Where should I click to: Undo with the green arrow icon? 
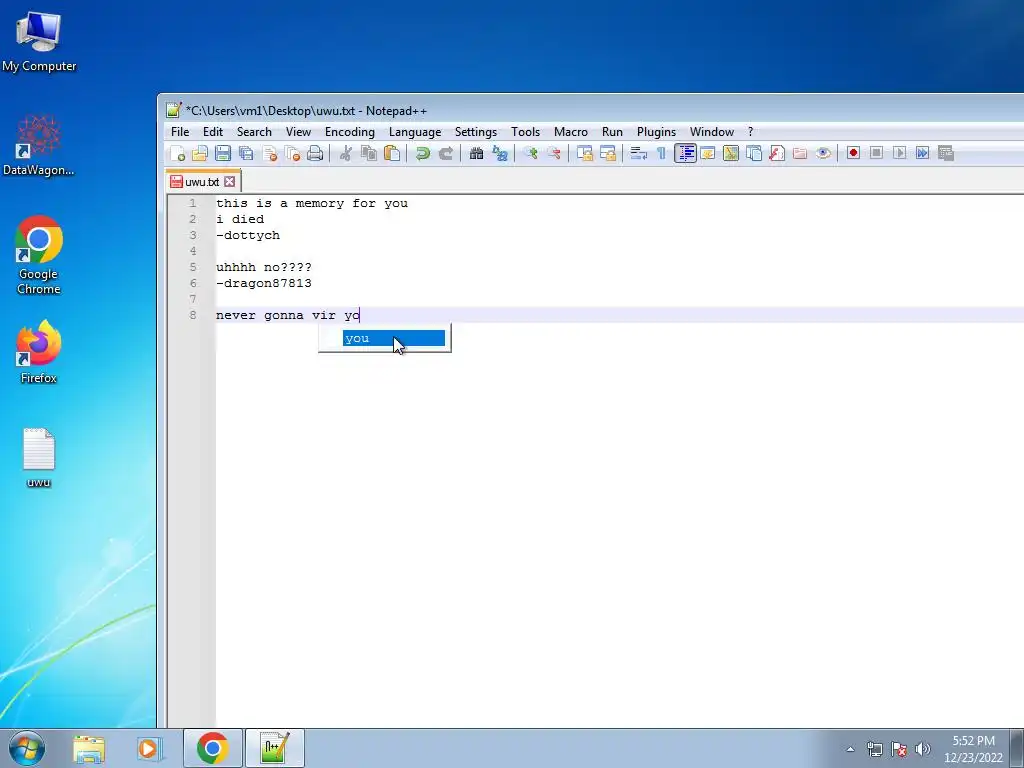(423, 153)
